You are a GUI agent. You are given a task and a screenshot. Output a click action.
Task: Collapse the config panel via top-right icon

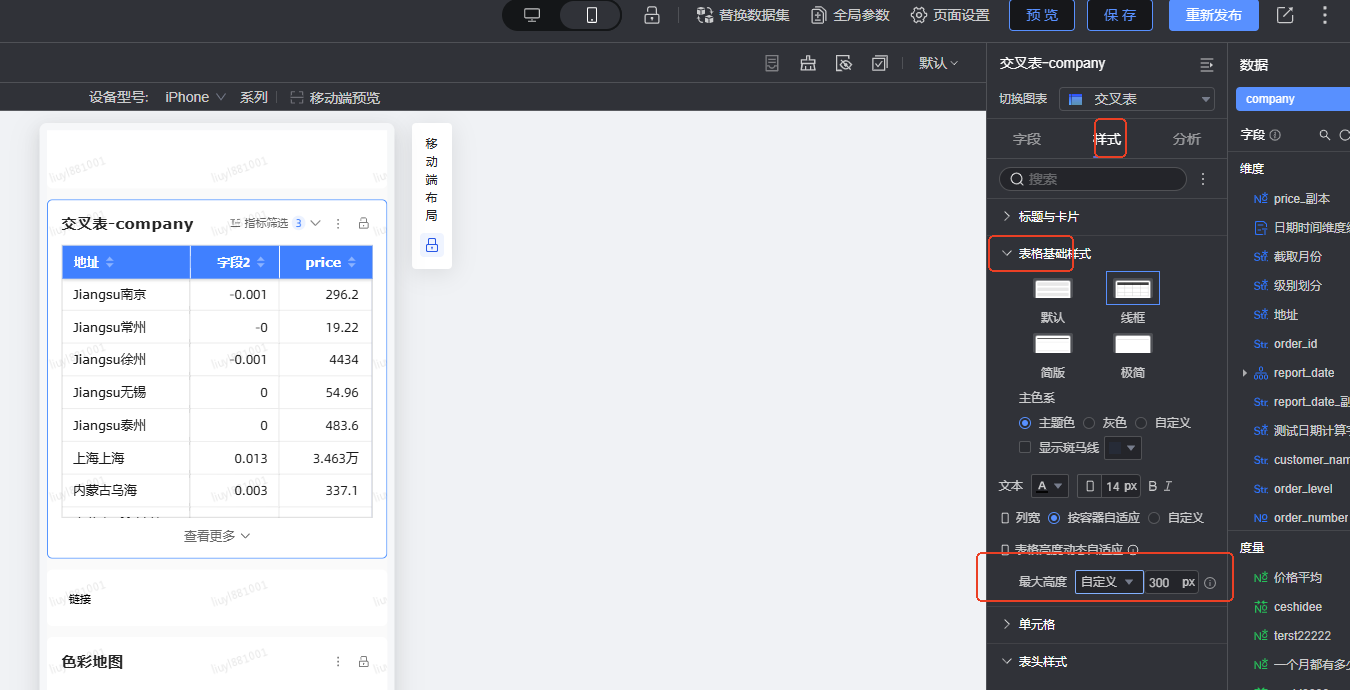pyautogui.click(x=1206, y=64)
